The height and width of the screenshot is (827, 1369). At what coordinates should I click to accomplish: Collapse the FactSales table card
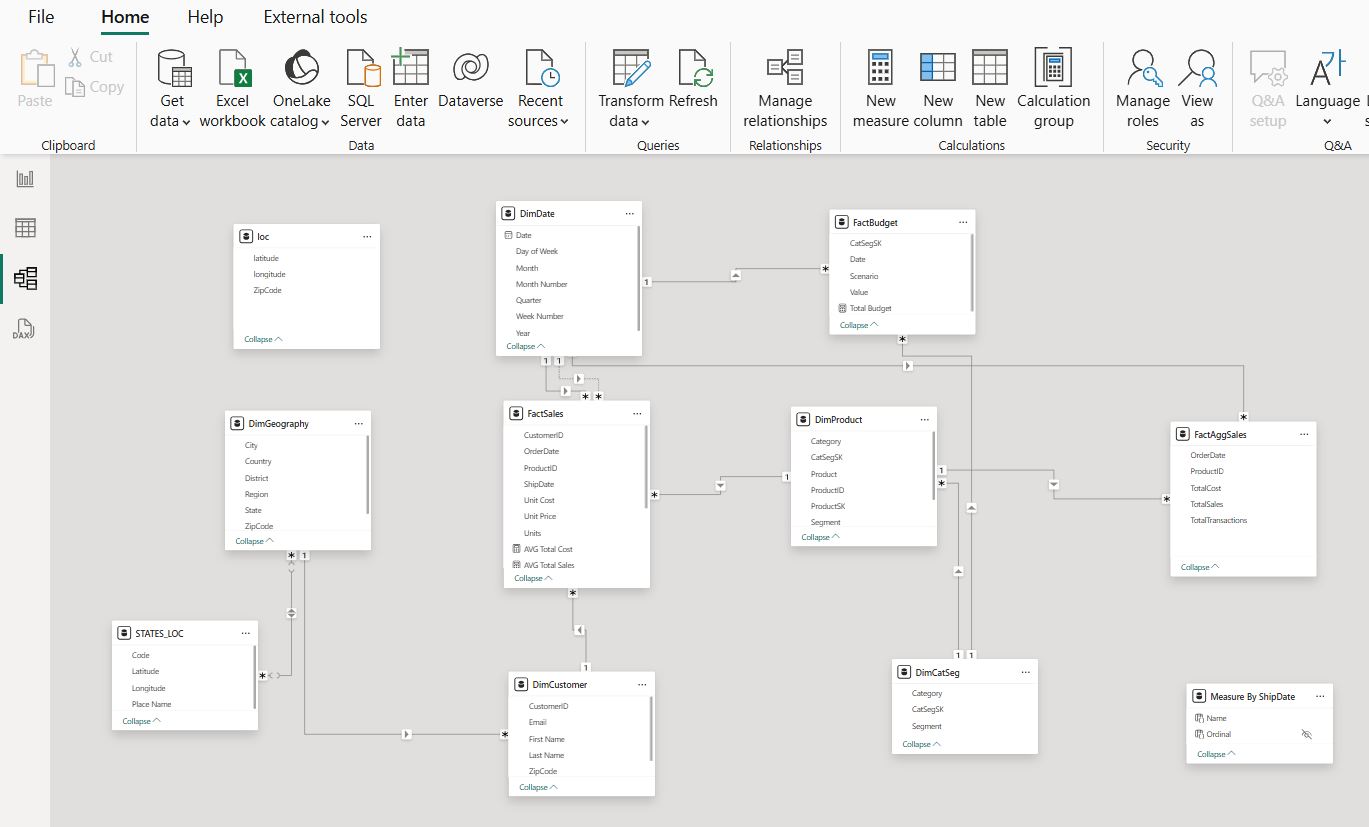click(532, 578)
